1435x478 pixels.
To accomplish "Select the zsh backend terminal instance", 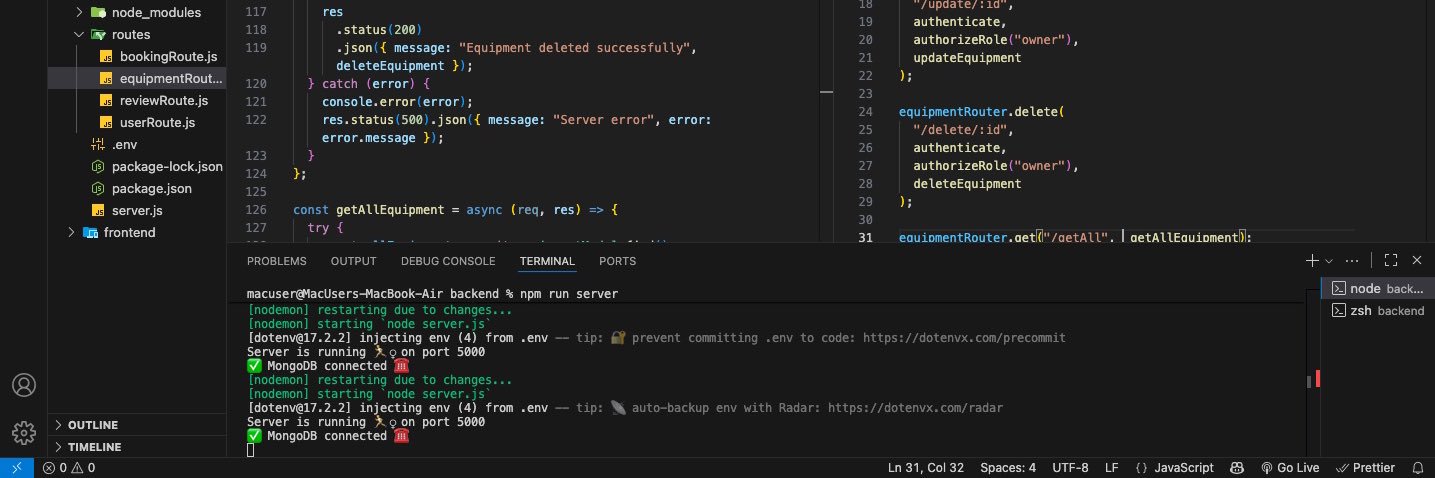I will [1378, 311].
